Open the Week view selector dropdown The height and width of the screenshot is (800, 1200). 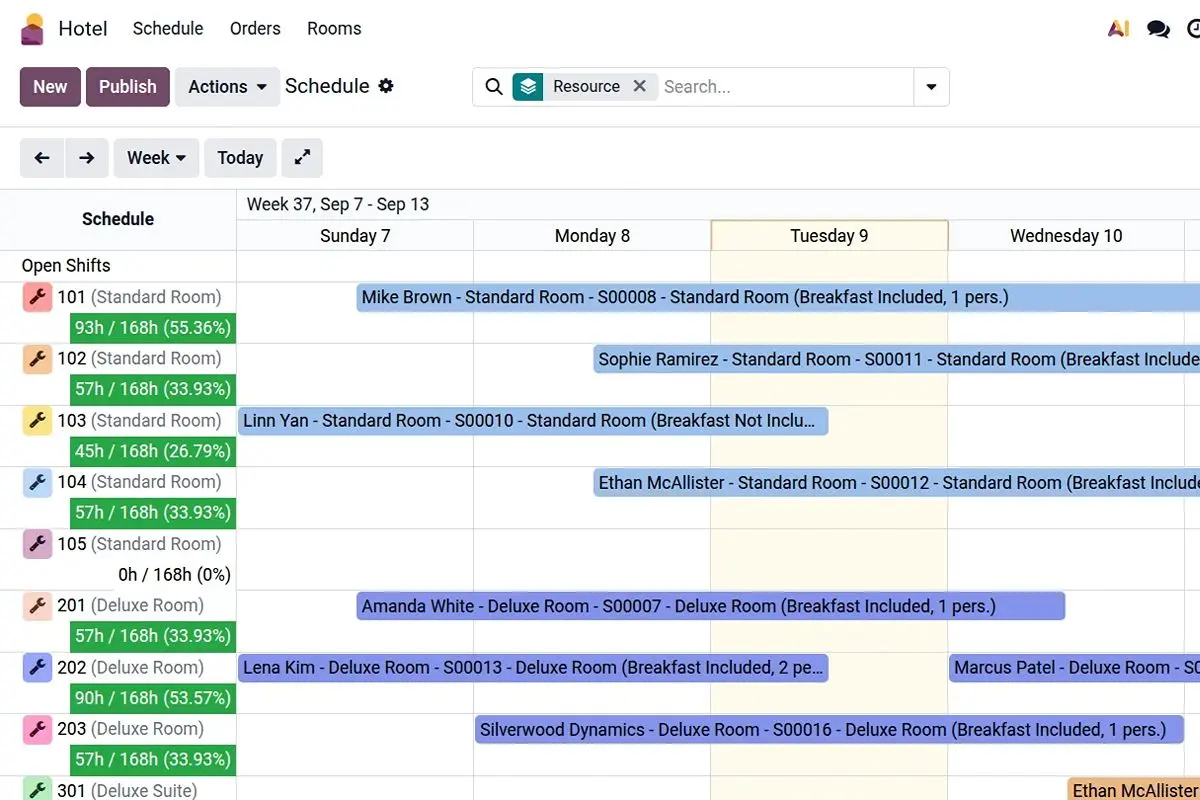pyautogui.click(x=157, y=158)
